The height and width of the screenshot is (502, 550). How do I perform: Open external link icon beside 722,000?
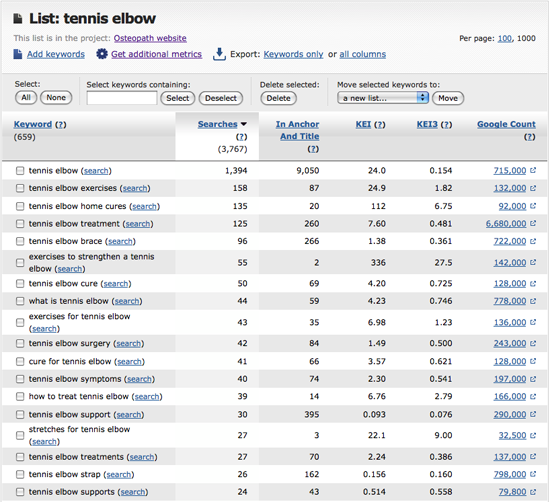pos(533,241)
